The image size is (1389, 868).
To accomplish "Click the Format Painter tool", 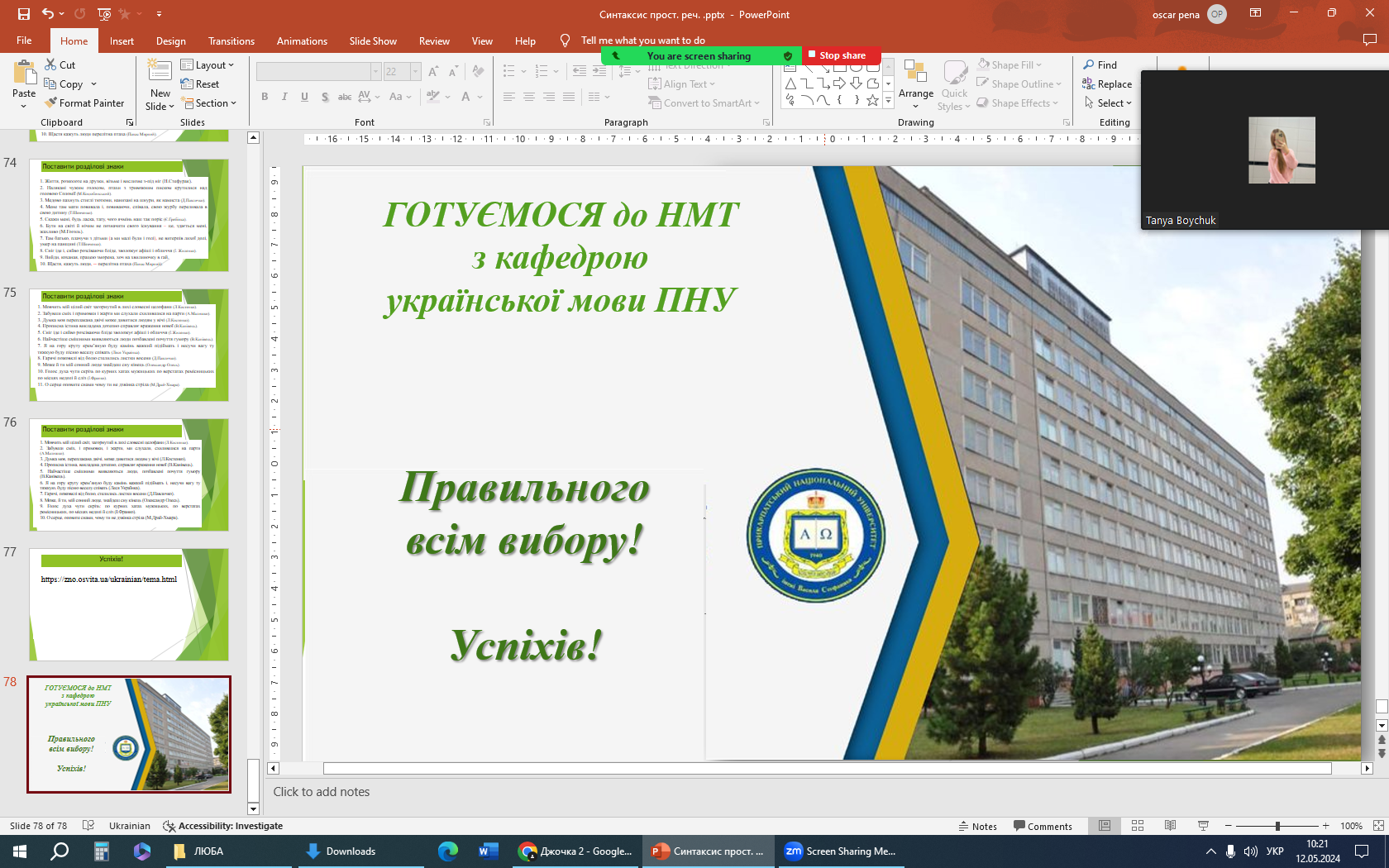I will pyautogui.click(x=84, y=103).
